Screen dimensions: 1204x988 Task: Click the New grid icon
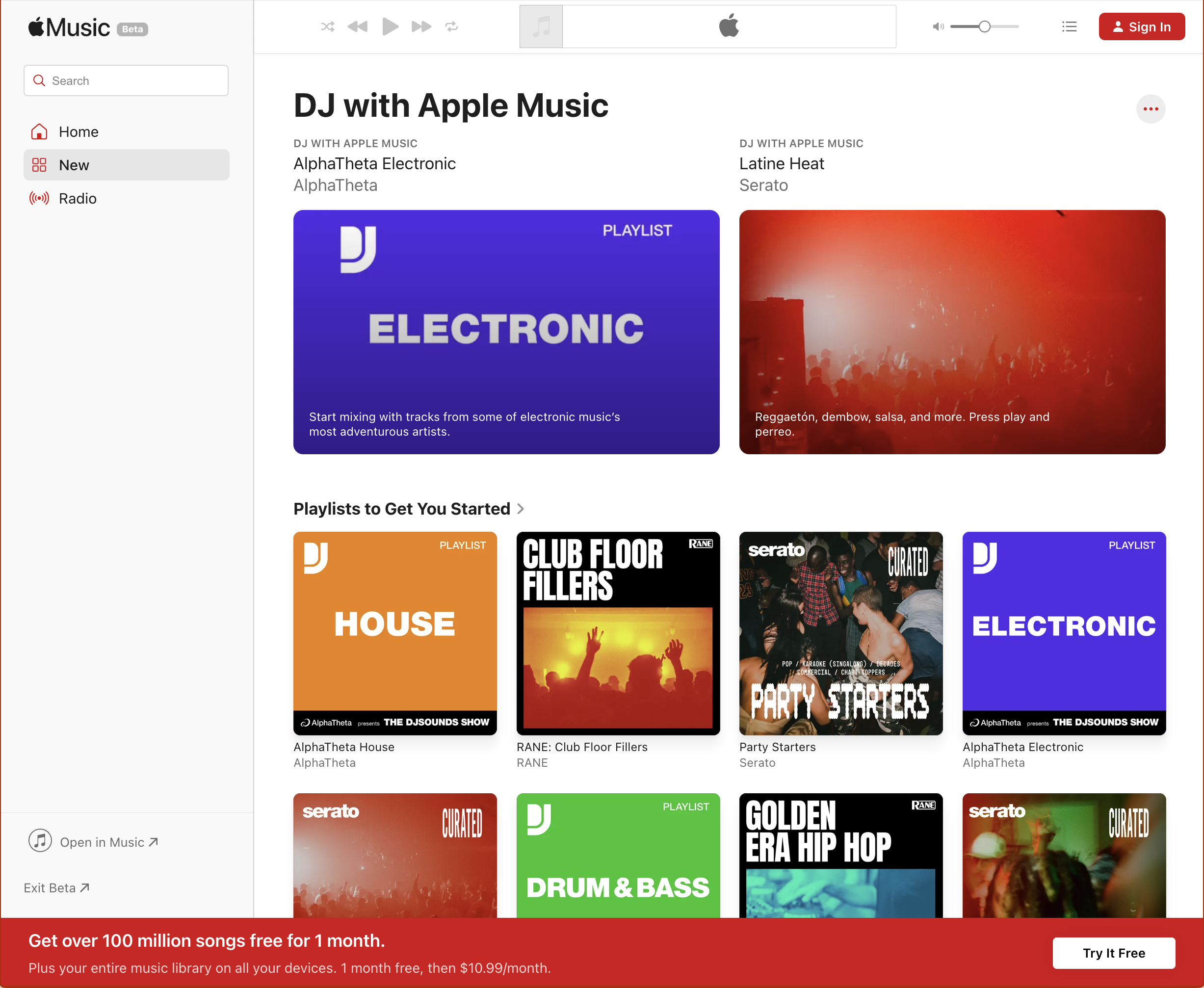[39, 165]
